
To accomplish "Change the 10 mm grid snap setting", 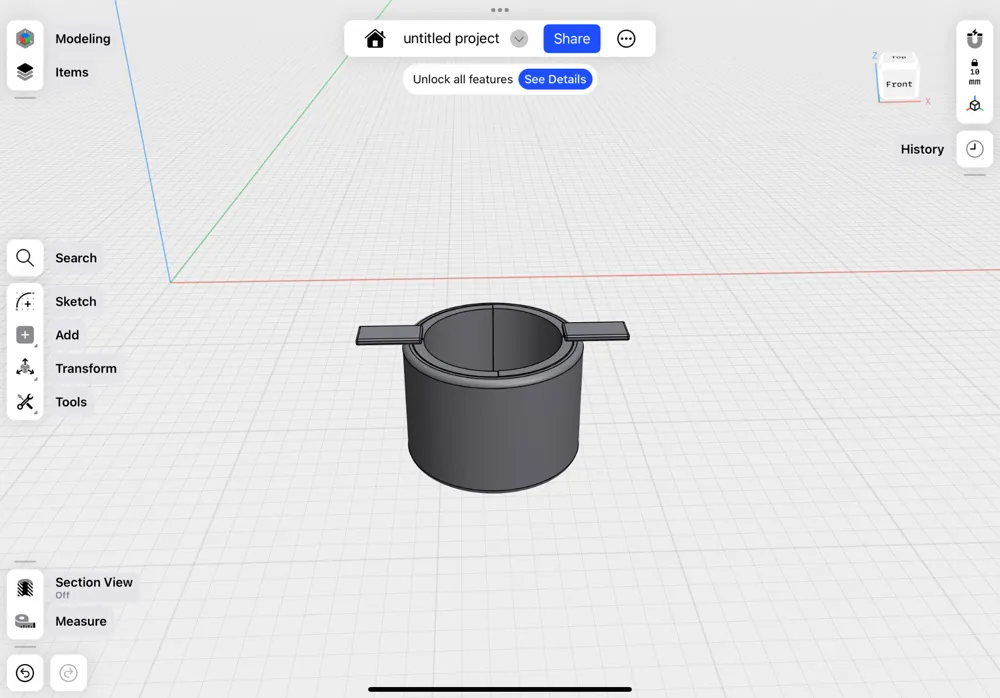I will [974, 72].
